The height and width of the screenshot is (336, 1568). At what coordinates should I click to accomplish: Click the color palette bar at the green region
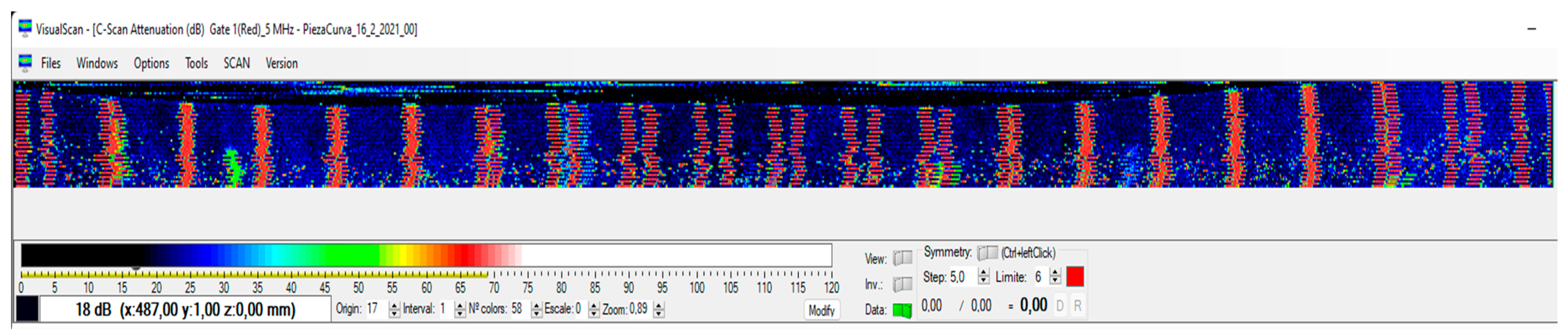[341, 255]
